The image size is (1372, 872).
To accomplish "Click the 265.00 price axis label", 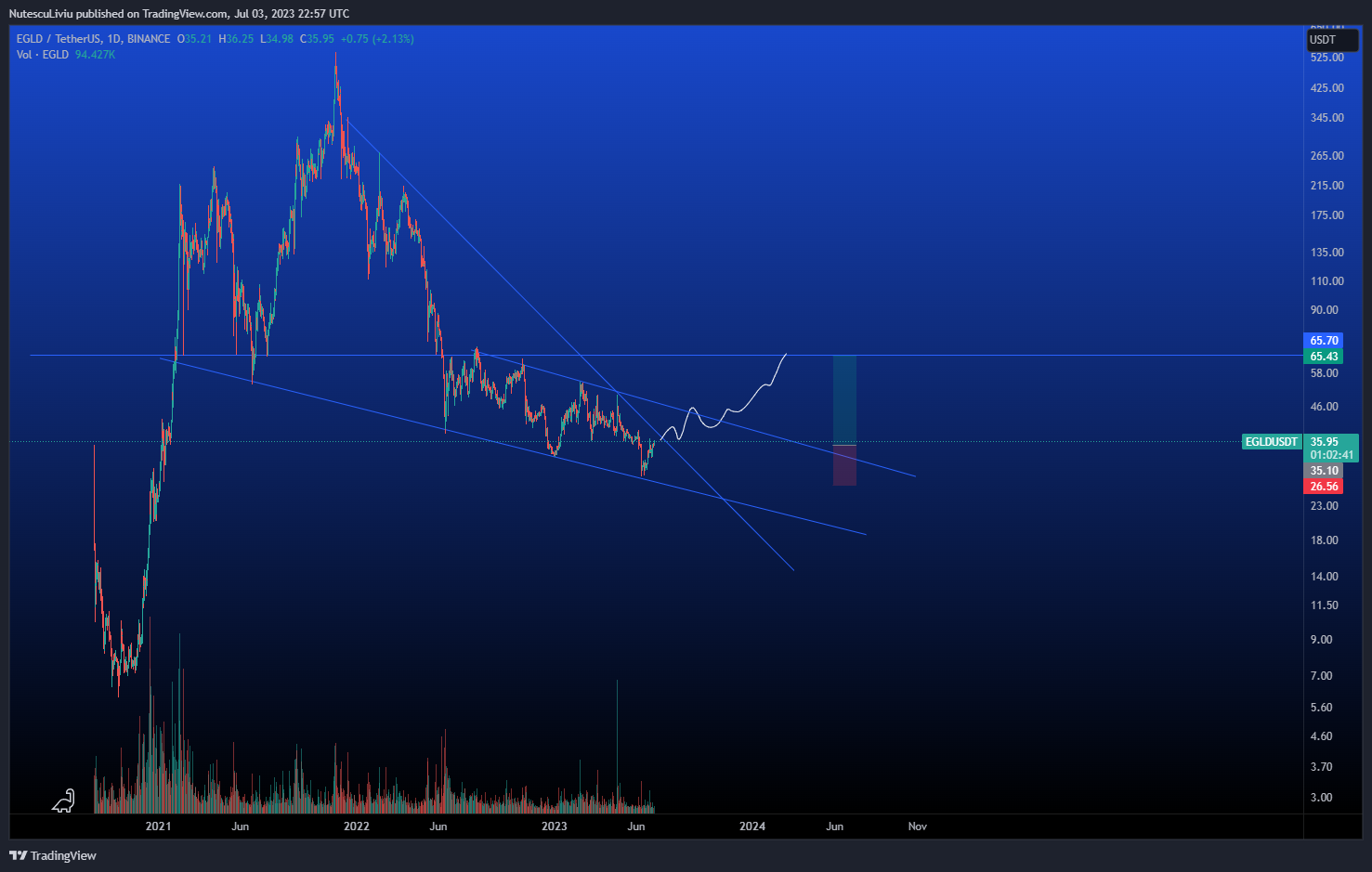I will 1326,156.
